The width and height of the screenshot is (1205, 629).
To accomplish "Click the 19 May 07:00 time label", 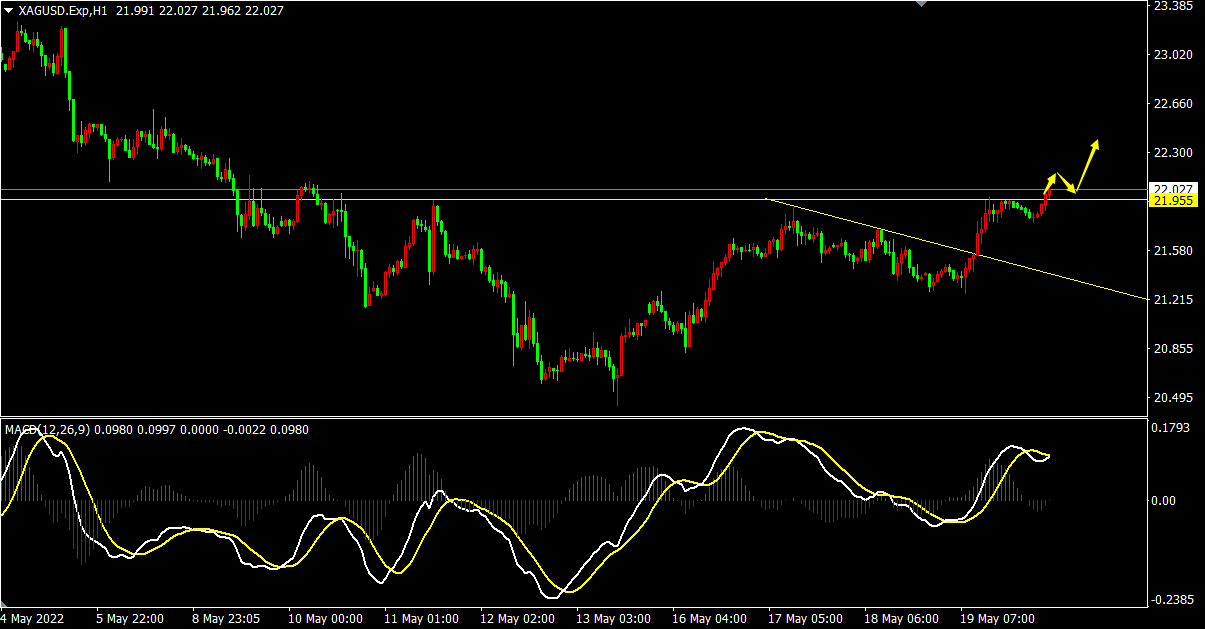I will [1000, 619].
